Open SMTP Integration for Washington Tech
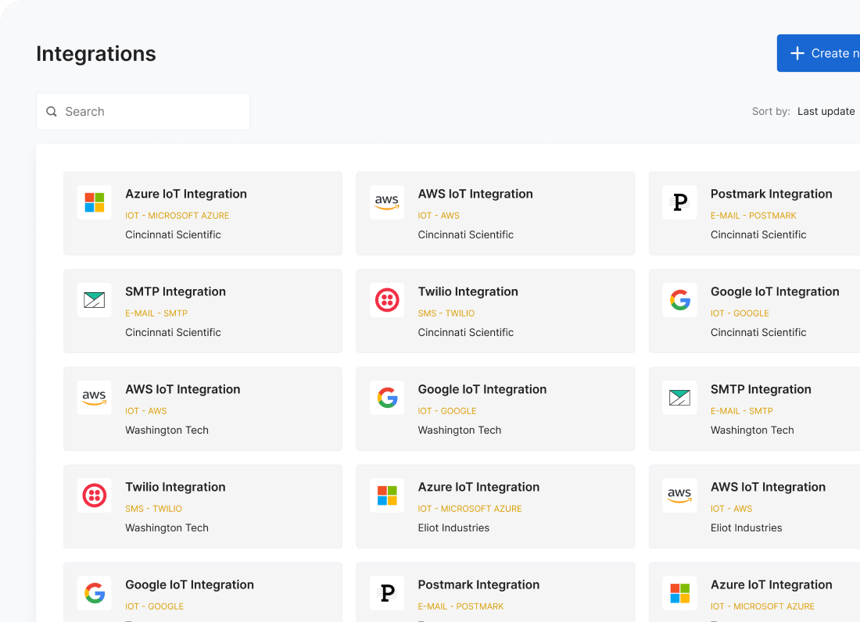860x622 pixels. click(754, 409)
